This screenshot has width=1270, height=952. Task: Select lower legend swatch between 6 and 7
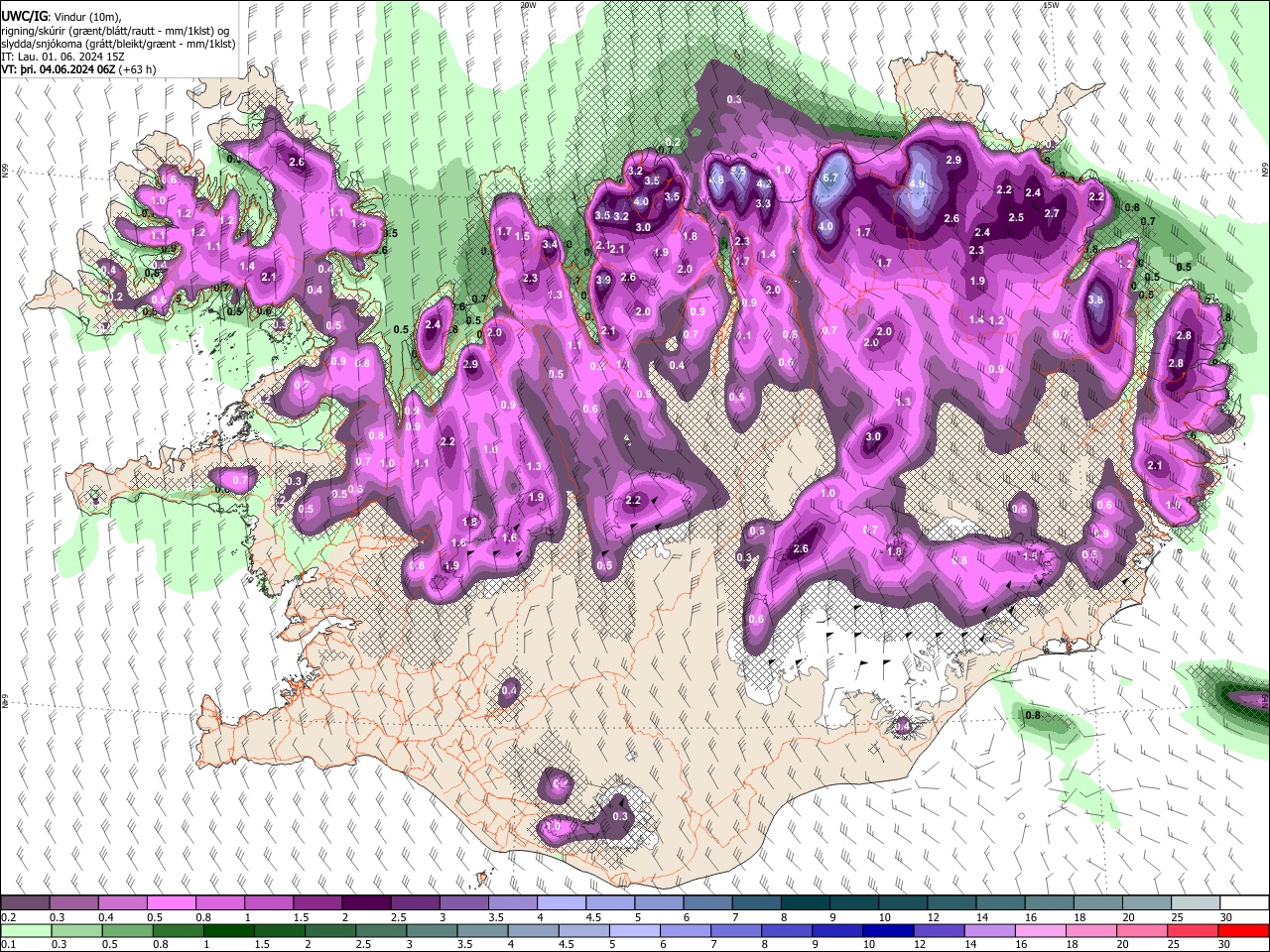(x=686, y=930)
